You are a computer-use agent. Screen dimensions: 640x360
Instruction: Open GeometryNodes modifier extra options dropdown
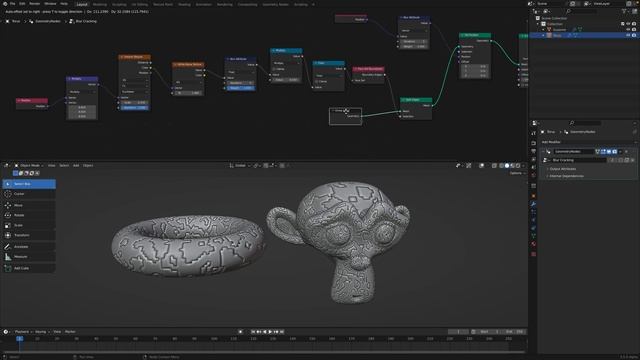620,152
